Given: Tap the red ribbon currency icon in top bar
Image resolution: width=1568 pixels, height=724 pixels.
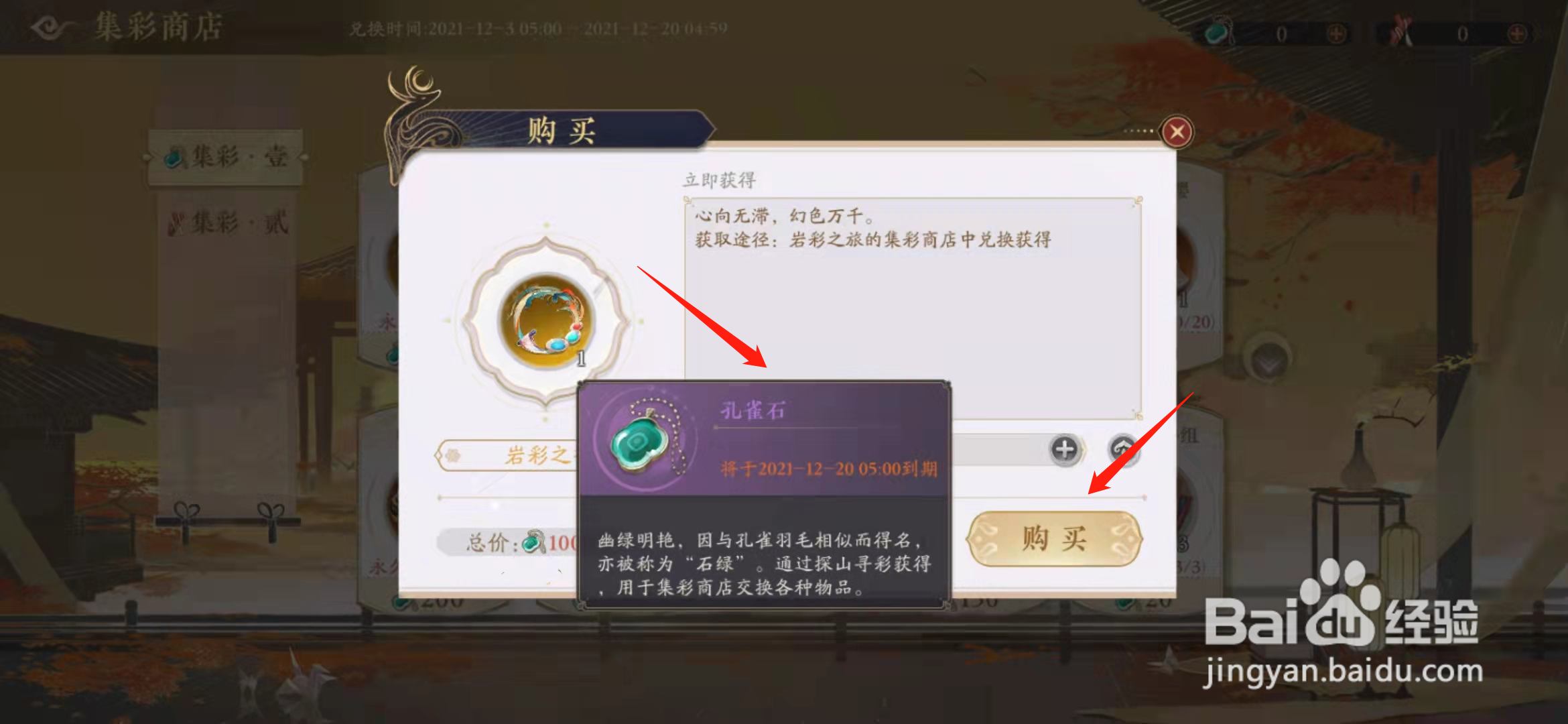Looking at the screenshot, I should coord(1400,31).
